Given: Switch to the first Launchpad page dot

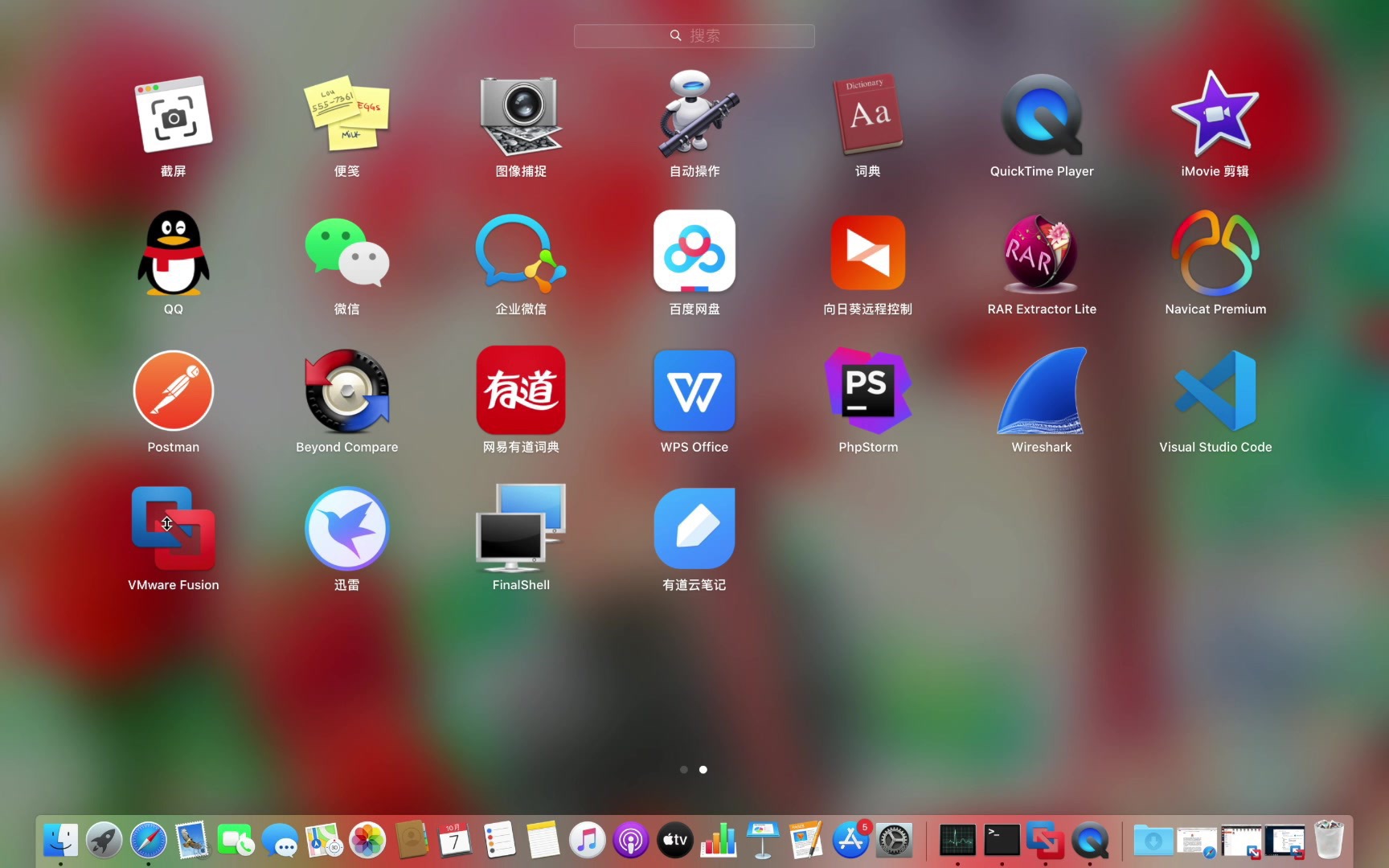Looking at the screenshot, I should pos(683,769).
